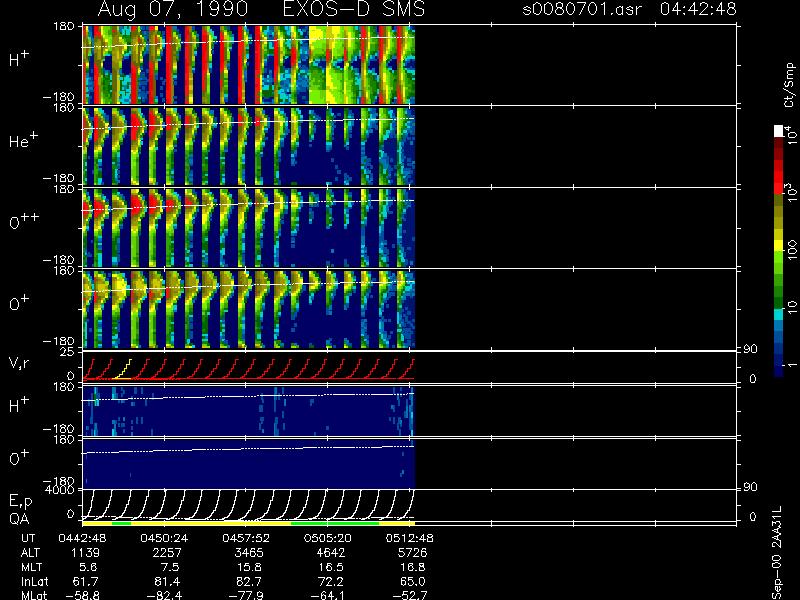Viewport: 800px width, 600px height.
Task: Click the white top cap of the color bar
Action: 779,131
